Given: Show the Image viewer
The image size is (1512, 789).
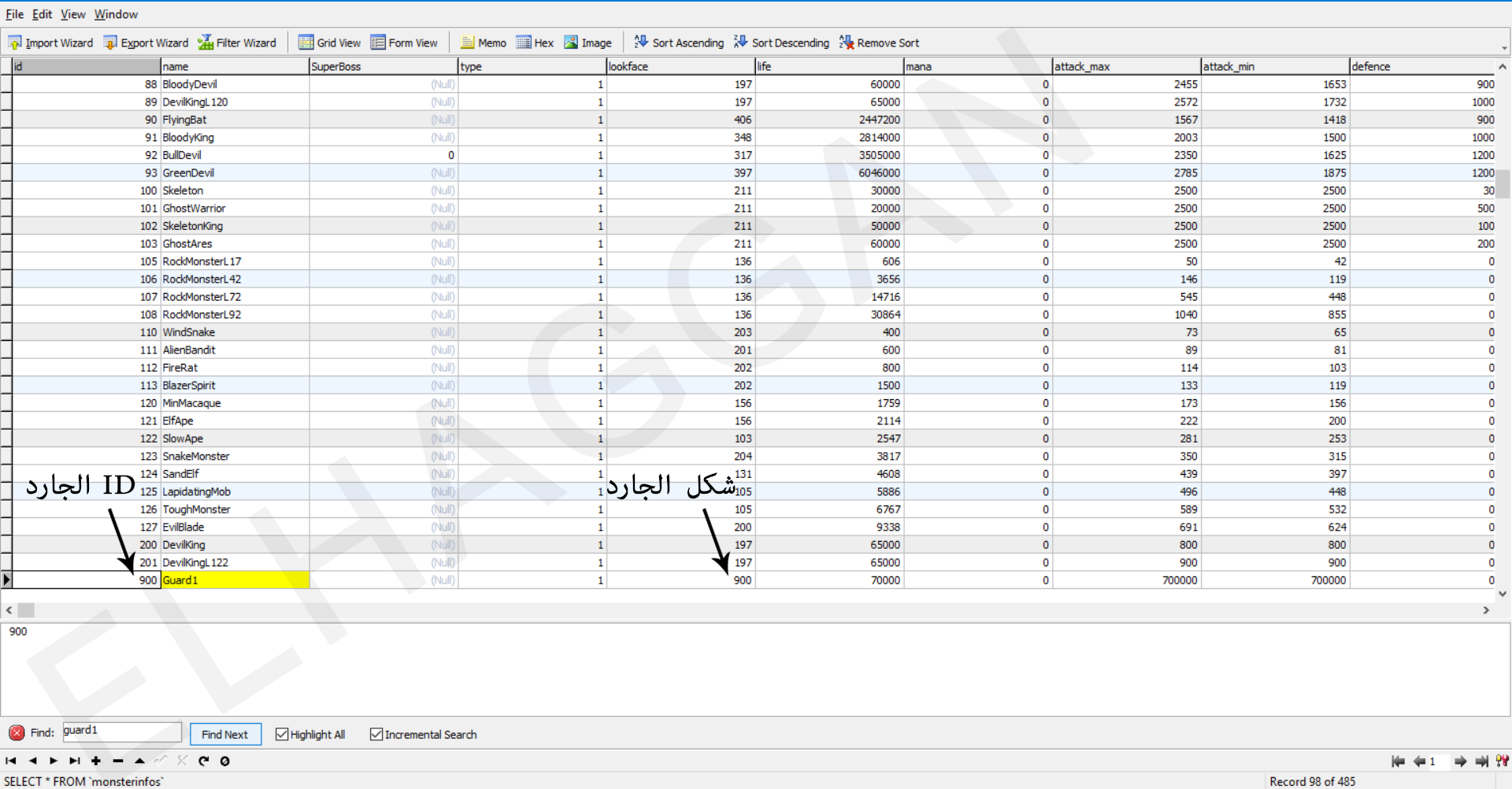Looking at the screenshot, I should pyautogui.click(x=587, y=43).
